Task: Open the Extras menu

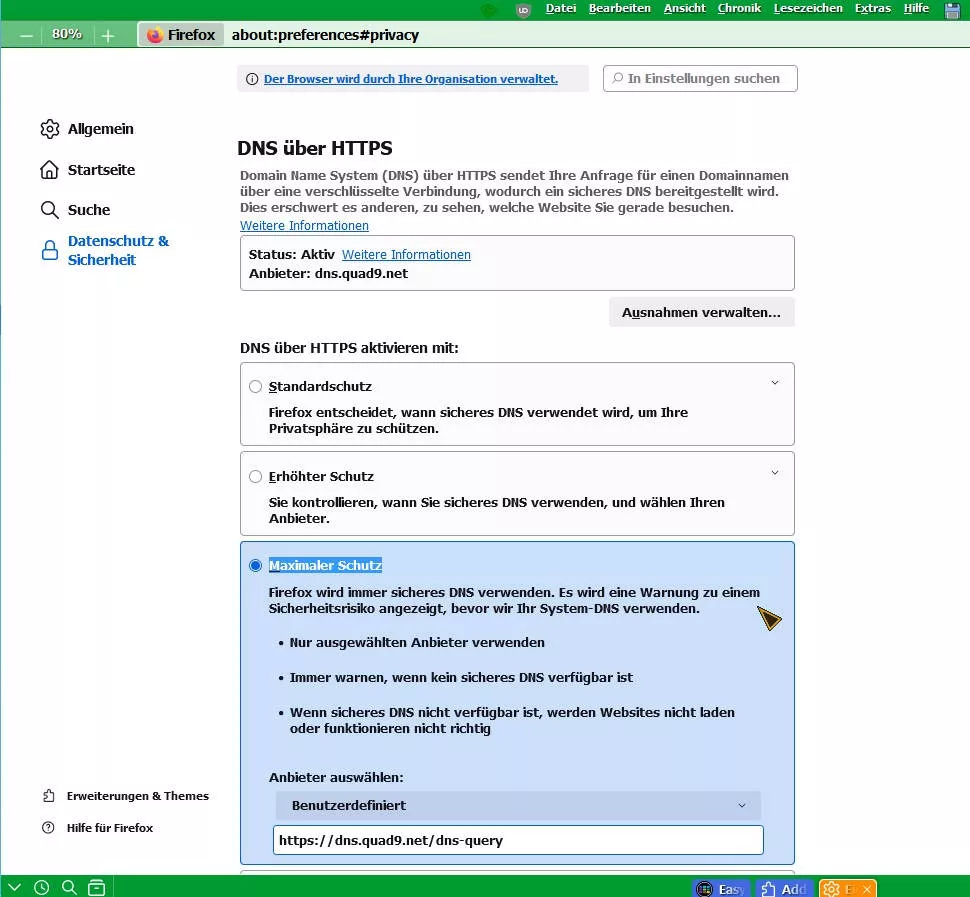Action: click(x=873, y=8)
